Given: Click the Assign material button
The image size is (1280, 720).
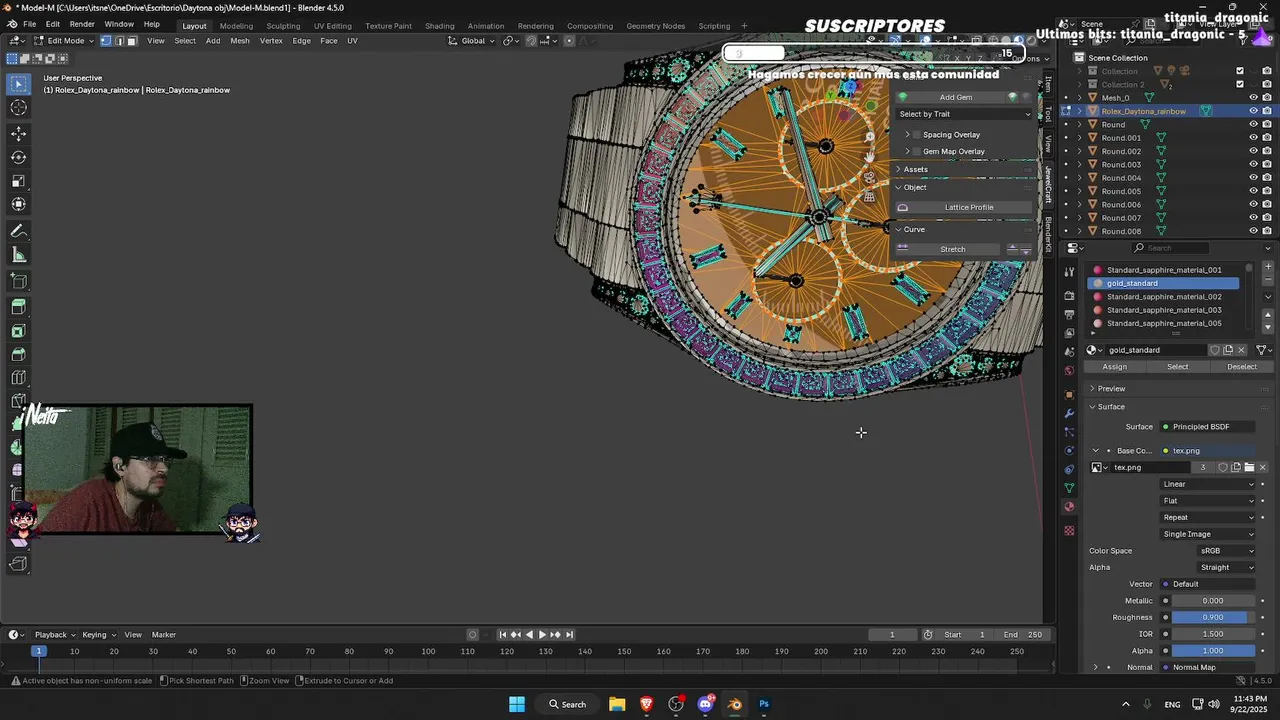Looking at the screenshot, I should click(x=1115, y=367).
